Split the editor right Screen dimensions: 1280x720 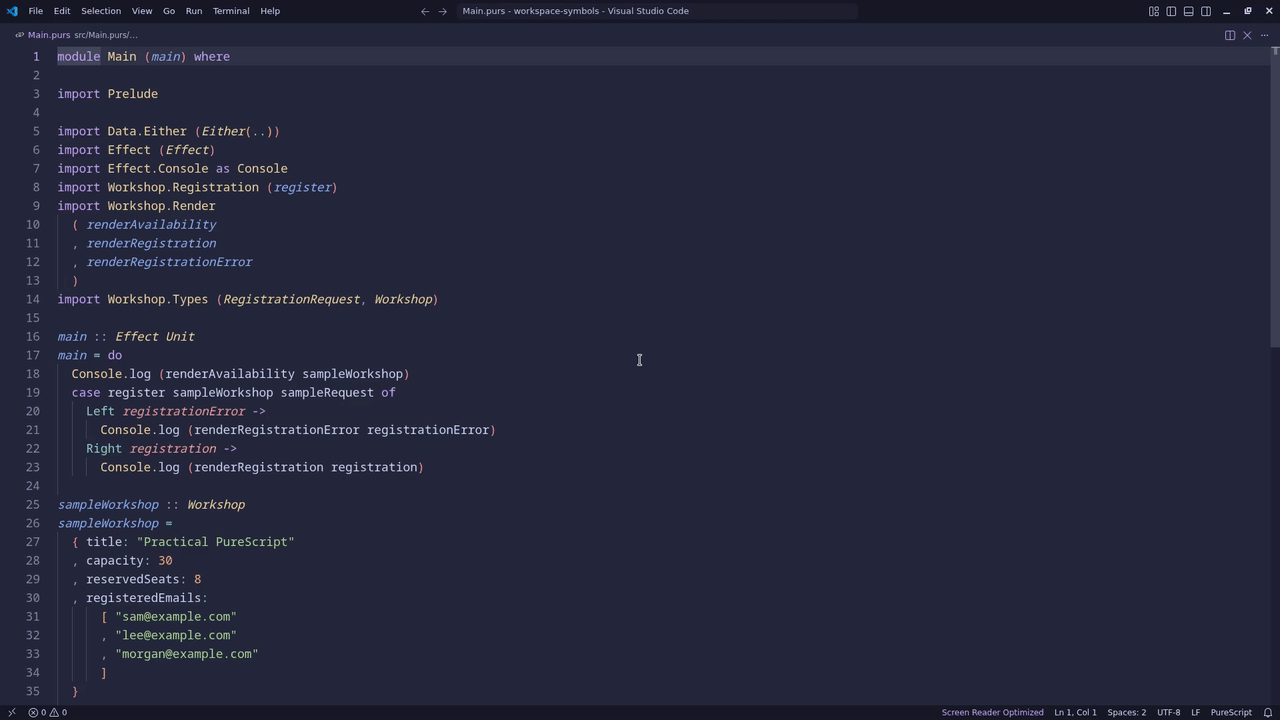point(1230,35)
